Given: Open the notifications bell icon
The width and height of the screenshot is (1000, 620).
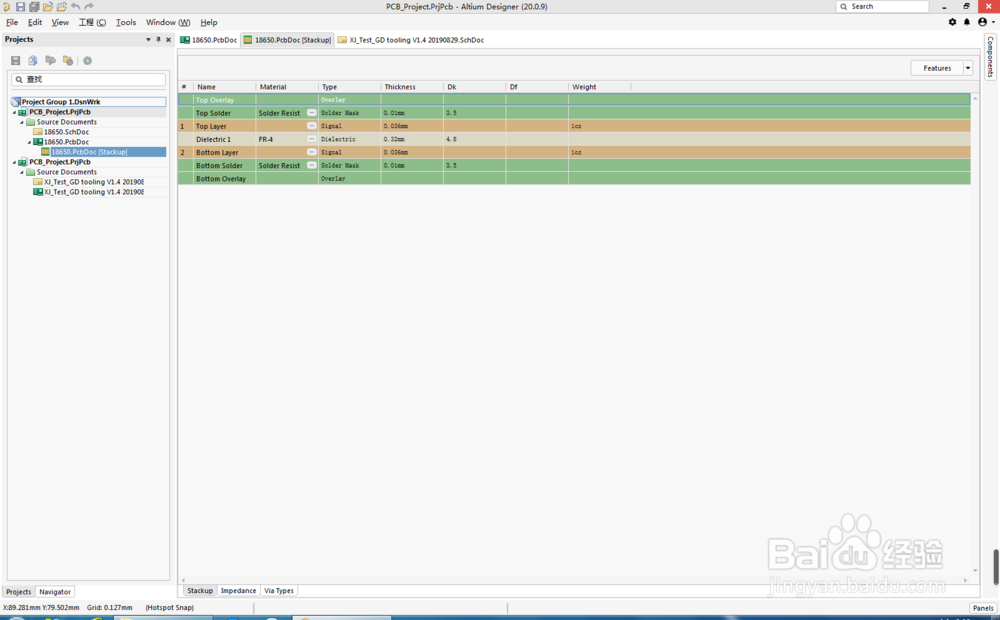Looking at the screenshot, I should 967,22.
